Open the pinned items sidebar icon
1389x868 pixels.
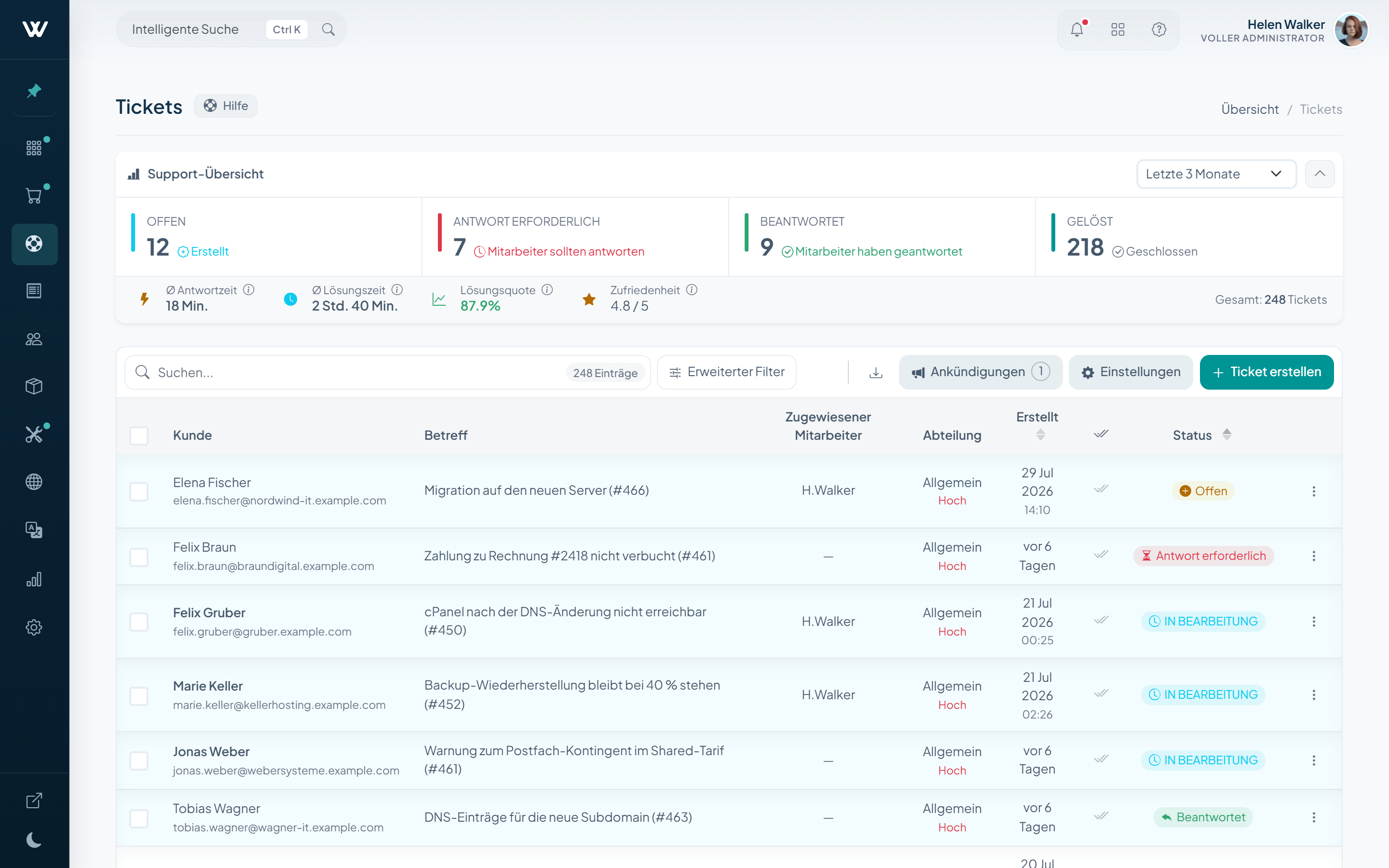click(x=34, y=91)
